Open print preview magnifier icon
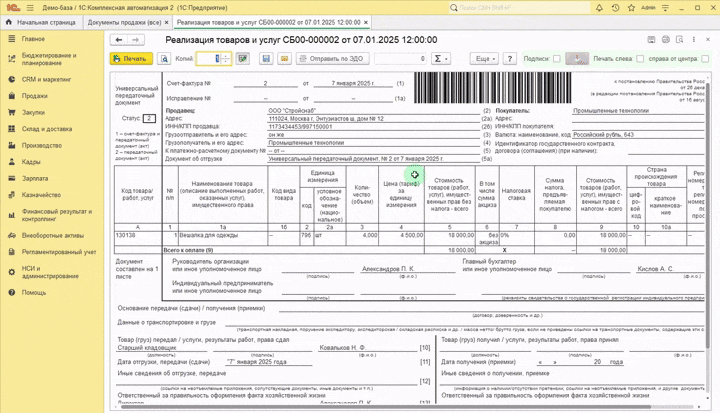 click(164, 59)
